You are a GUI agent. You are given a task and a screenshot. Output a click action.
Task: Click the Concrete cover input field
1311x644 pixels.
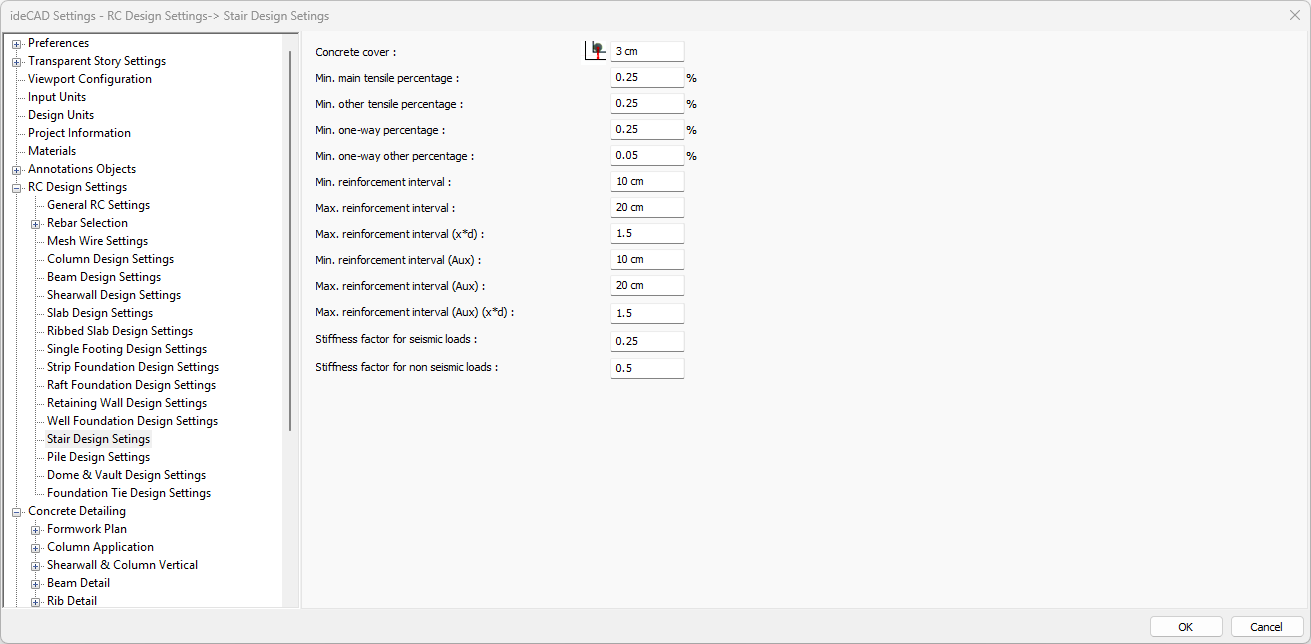pos(647,51)
